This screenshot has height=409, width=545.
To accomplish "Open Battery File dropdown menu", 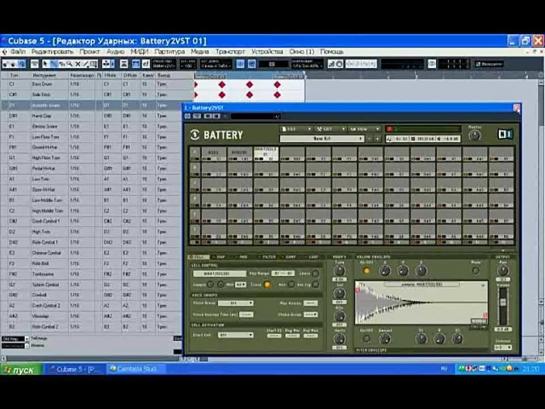I will tap(296, 129).
